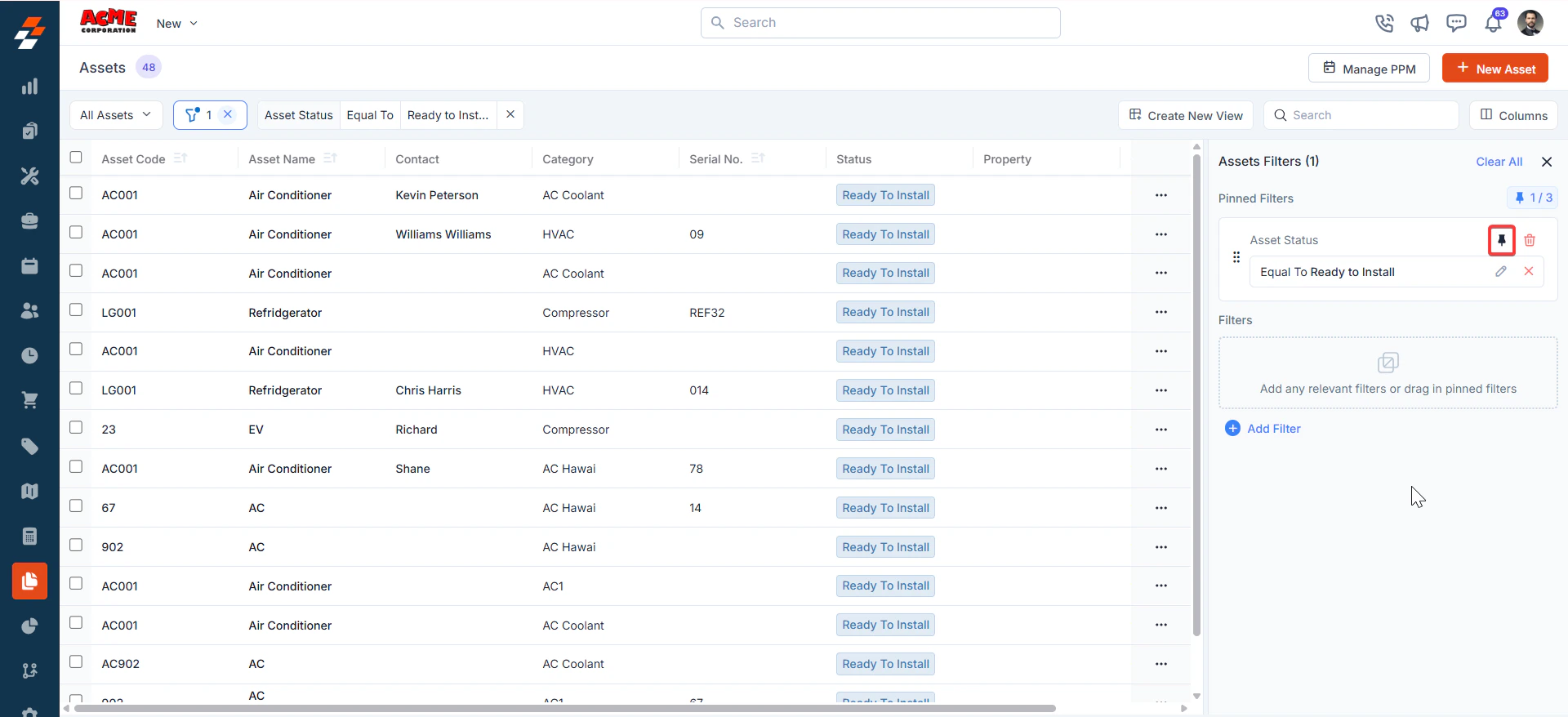Click the Asset Status filter chip
The image size is (1568, 717).
[x=299, y=115]
